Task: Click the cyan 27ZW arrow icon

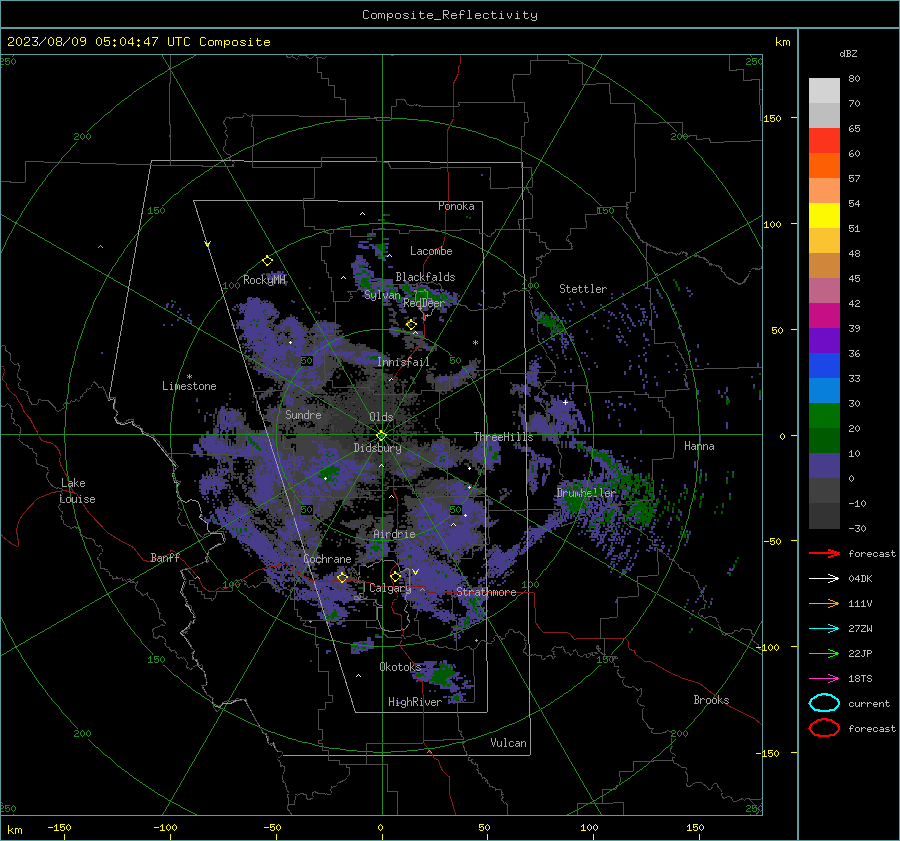Action: click(824, 628)
